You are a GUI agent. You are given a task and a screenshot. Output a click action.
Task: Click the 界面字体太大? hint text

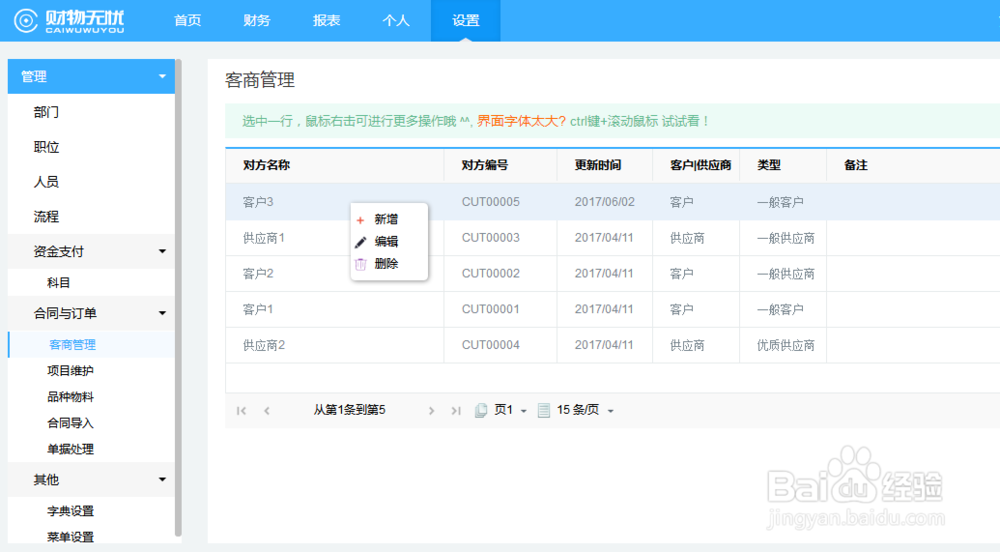point(521,121)
